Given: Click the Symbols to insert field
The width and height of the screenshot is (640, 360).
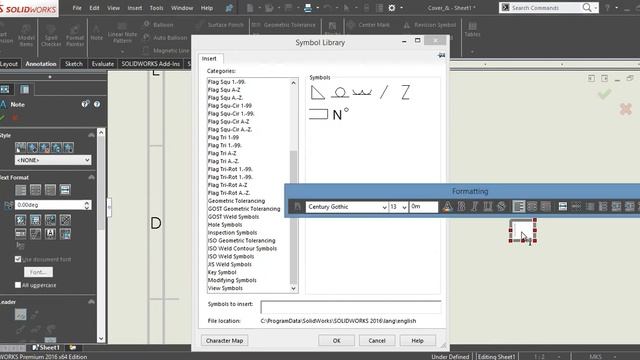Looking at the screenshot, I should coord(351,307).
